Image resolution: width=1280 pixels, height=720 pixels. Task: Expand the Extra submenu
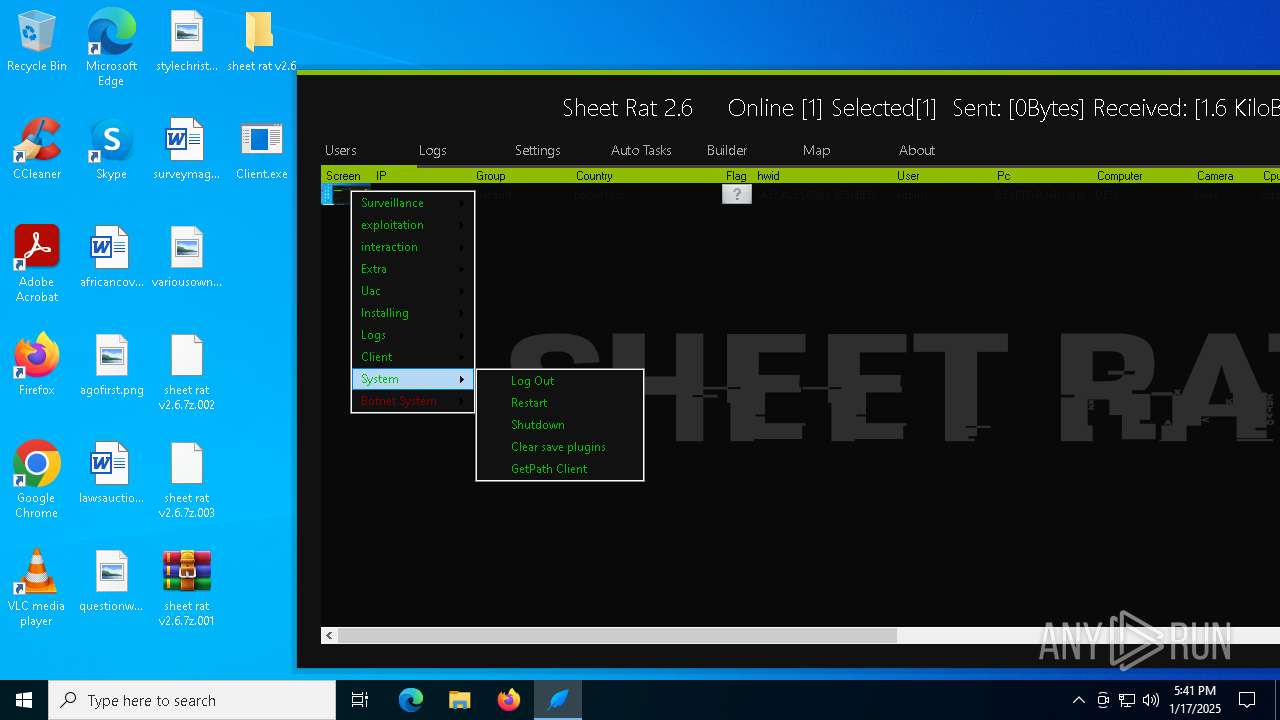pyautogui.click(x=413, y=269)
